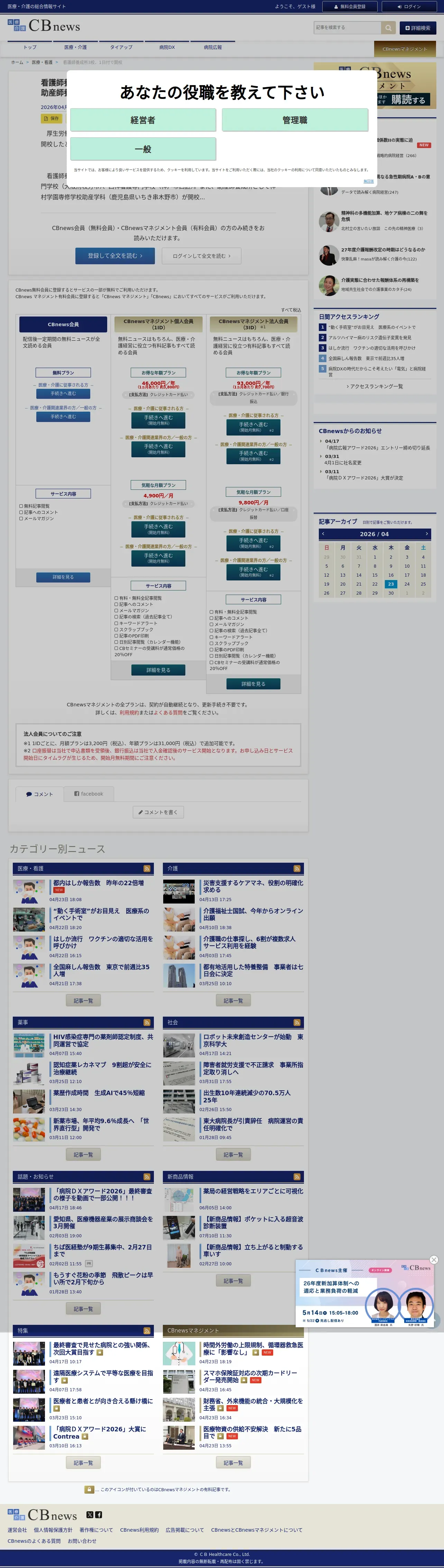444x1568 pixels.
Task: Choose 一般 in the role dialog
Action: (x=143, y=149)
